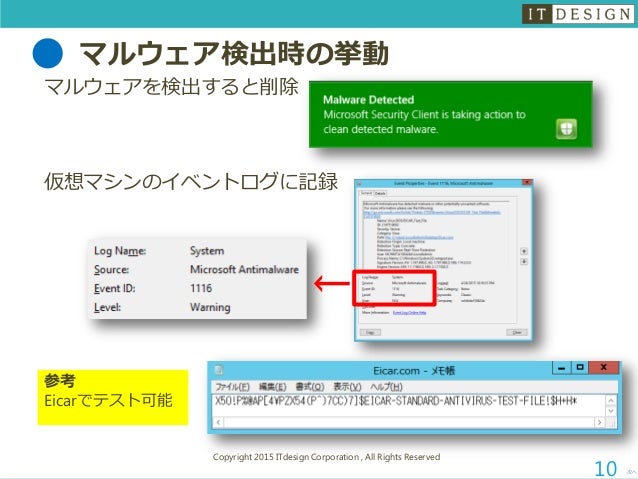Click the up arrow button in Event Properties
Image resolution: width=638 pixels, height=479 pixels.
(524, 251)
